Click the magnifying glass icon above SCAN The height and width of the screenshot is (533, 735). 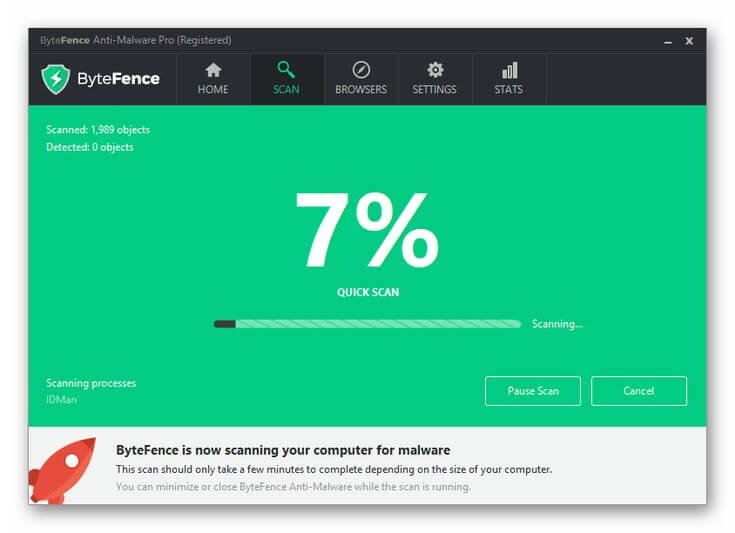click(x=286, y=69)
